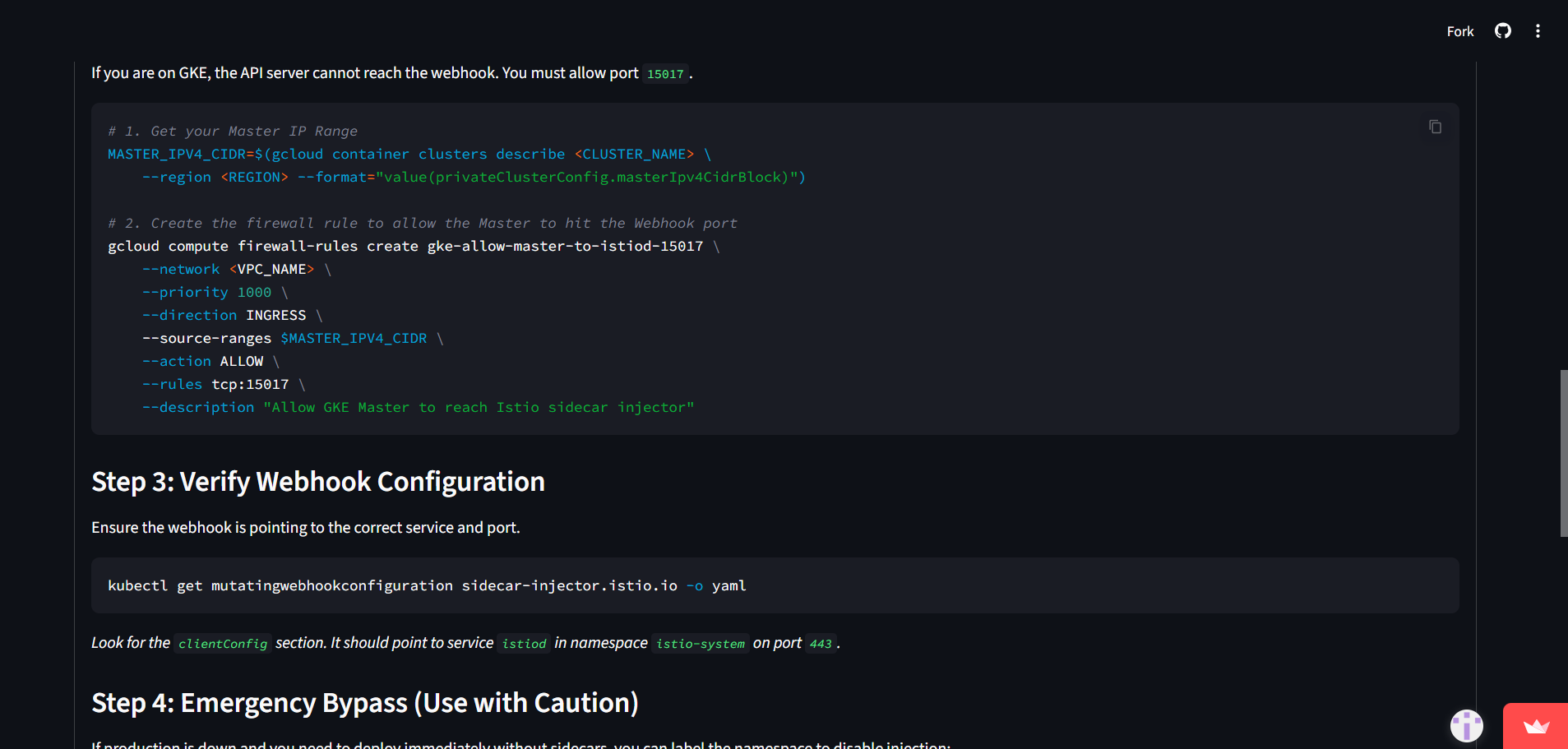Image resolution: width=1568 pixels, height=749 pixels.
Task: Click the '# 1. Get your Master IP Range' comment
Action: tap(233, 132)
